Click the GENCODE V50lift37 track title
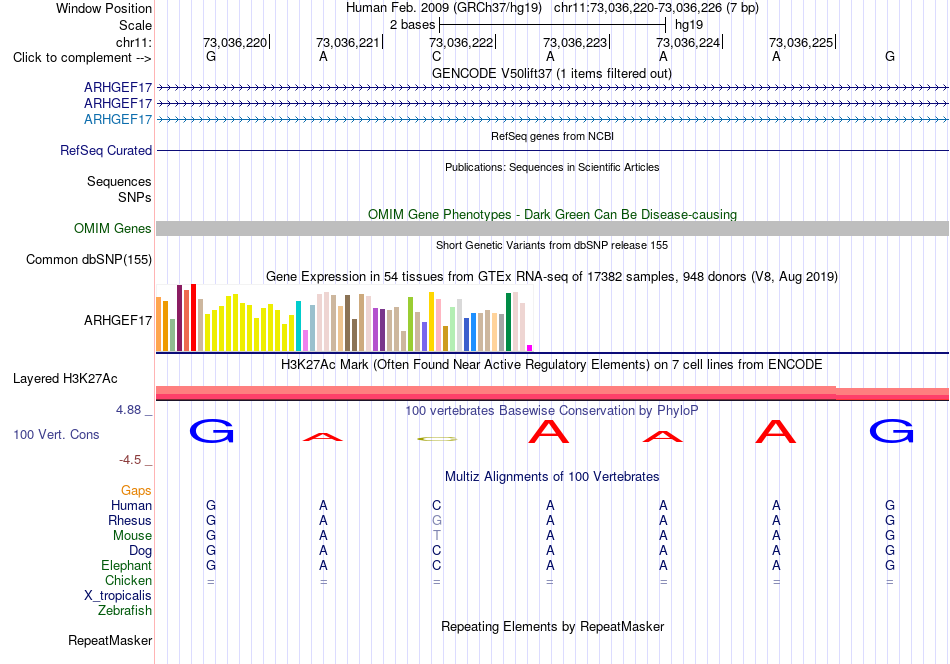Image resolution: width=950 pixels, height=664 pixels. point(552,73)
